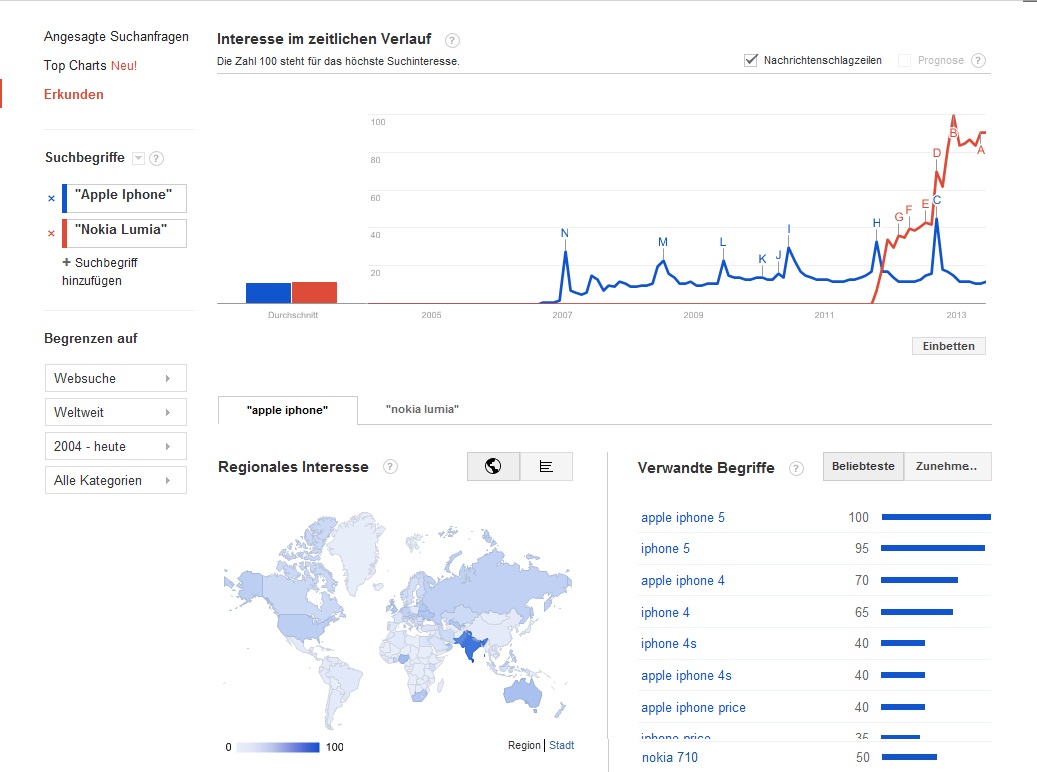Remove the "Nokia Lumia" search term
Viewport: 1037px width, 772px height.
pos(52,234)
